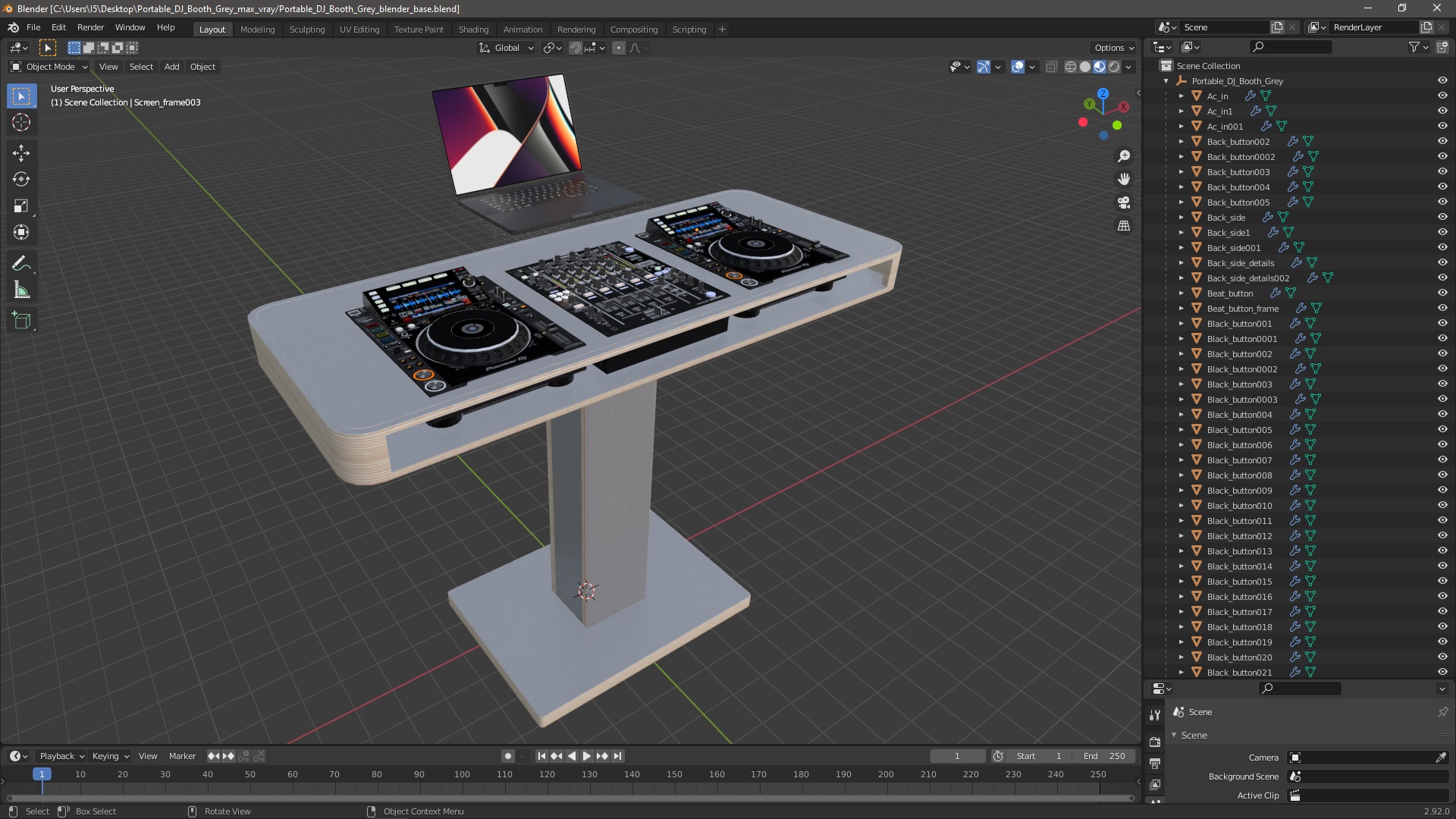This screenshot has height=819, width=1456.
Task: Switch to solid viewport shading
Action: tap(1085, 67)
